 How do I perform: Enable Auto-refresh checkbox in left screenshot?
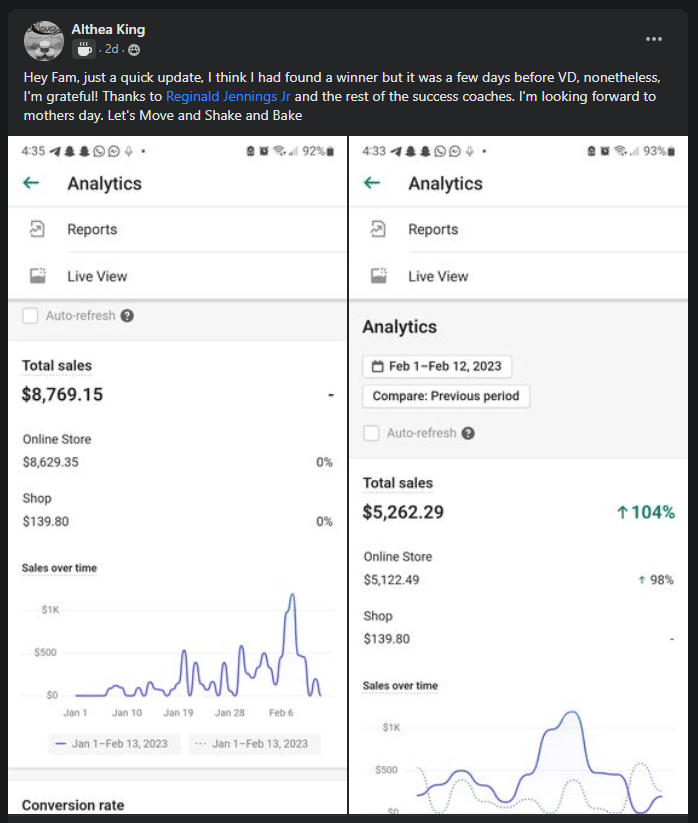(x=31, y=316)
